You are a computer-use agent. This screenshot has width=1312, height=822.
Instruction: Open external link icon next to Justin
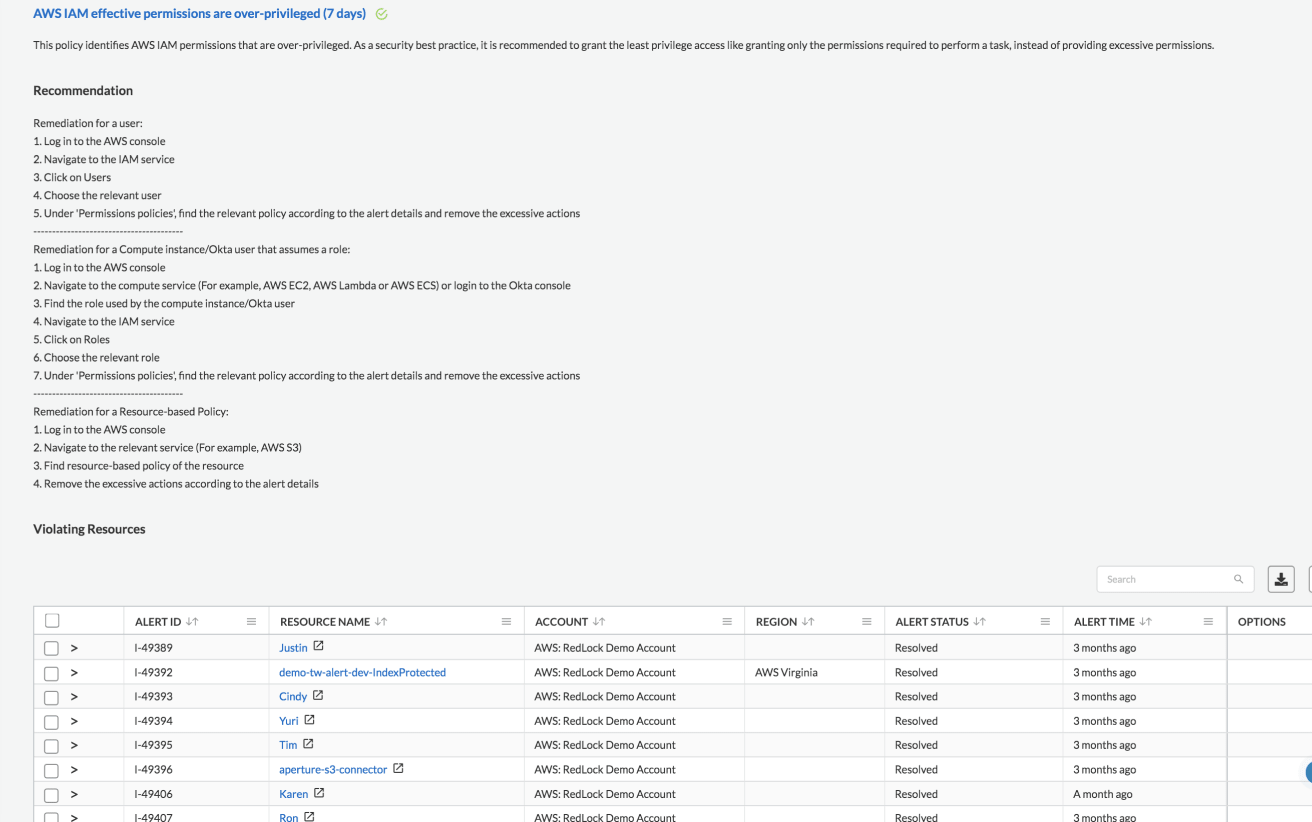(x=319, y=647)
